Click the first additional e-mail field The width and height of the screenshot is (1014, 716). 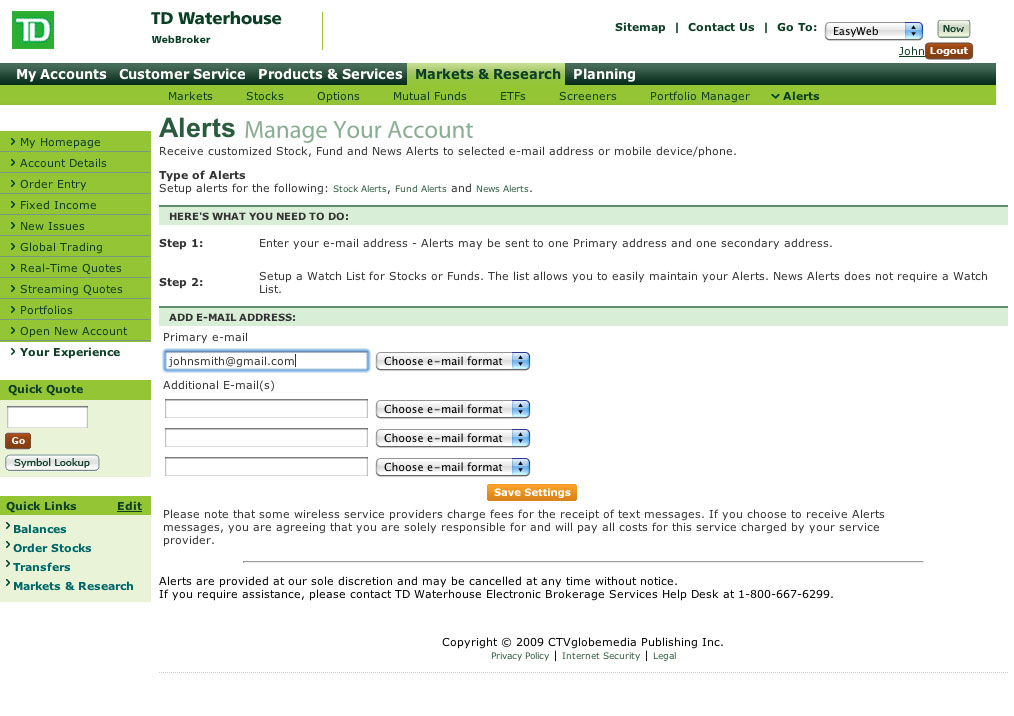(266, 409)
